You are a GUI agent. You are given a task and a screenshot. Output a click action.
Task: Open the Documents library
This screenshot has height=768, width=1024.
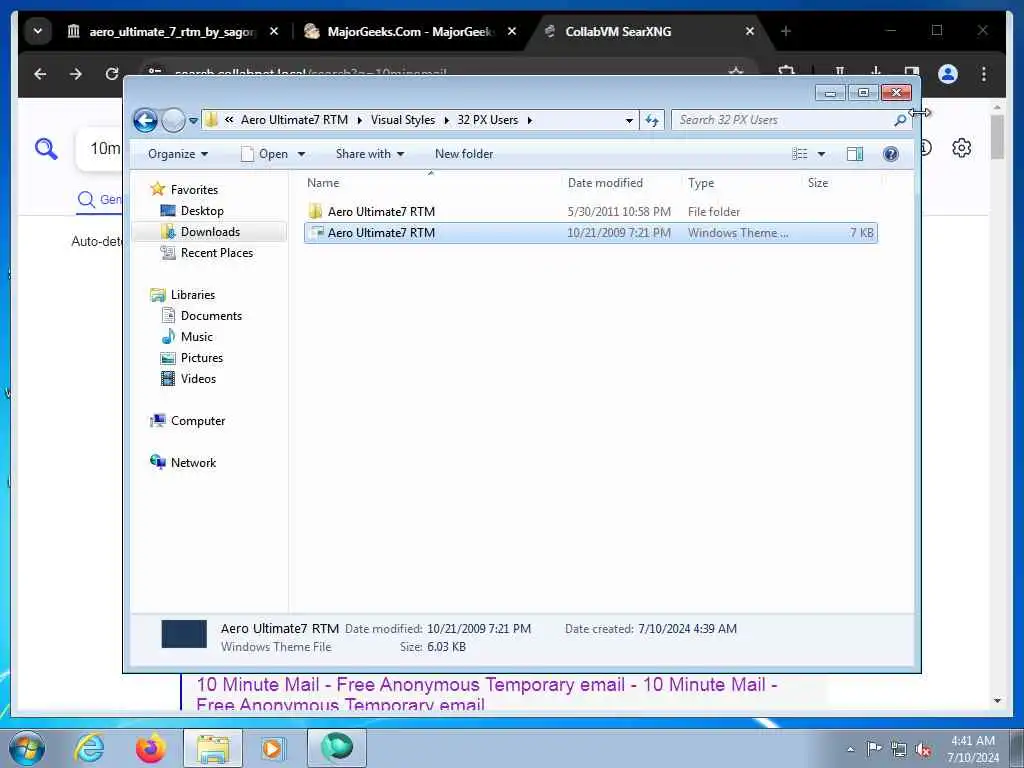(211, 316)
